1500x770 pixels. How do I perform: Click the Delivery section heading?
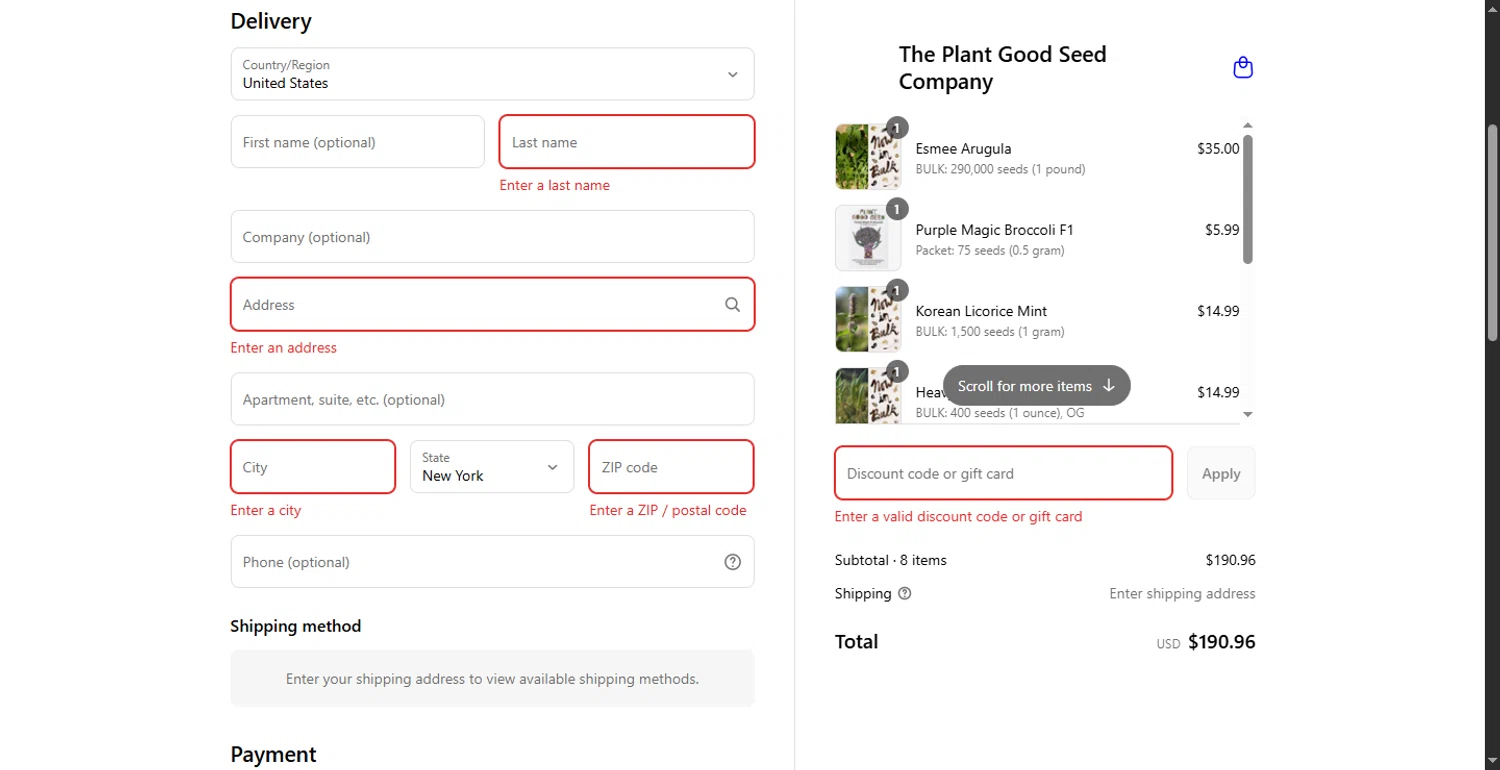271,21
